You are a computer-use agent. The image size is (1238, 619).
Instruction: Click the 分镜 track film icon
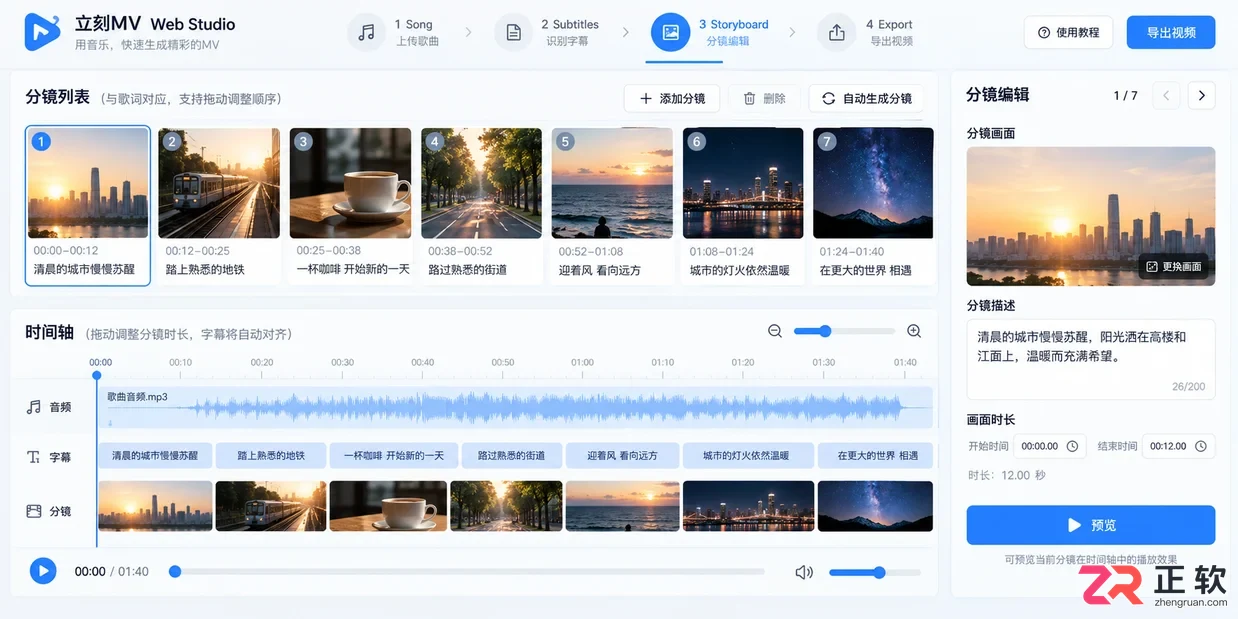[34, 511]
